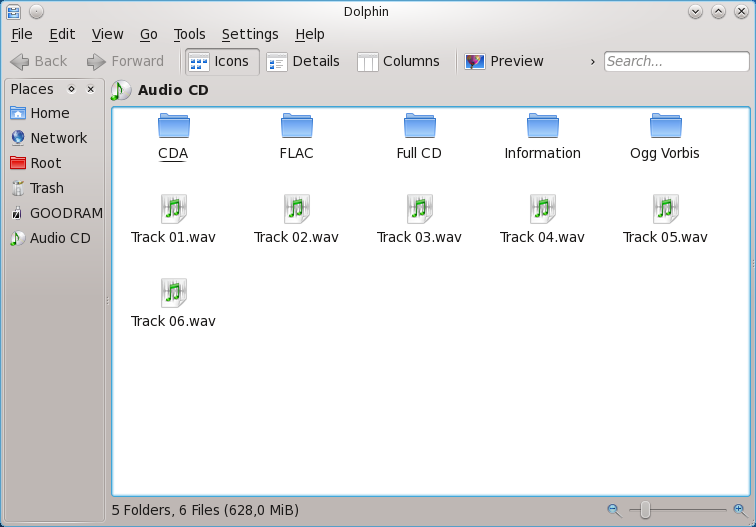Click the Dolphin window menu icon
Image resolution: width=756 pixels, height=527 pixels.
14,11
